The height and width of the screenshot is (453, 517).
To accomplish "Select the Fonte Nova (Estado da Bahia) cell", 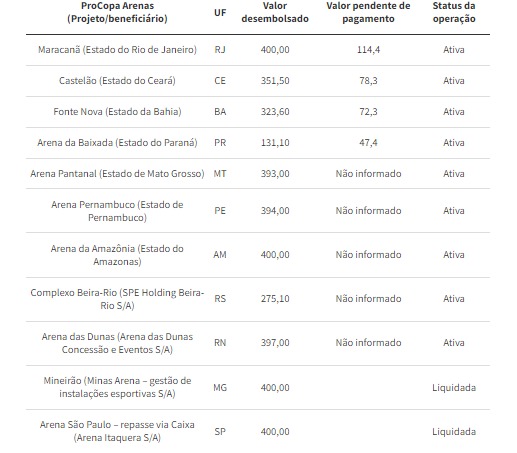I will point(117,112).
